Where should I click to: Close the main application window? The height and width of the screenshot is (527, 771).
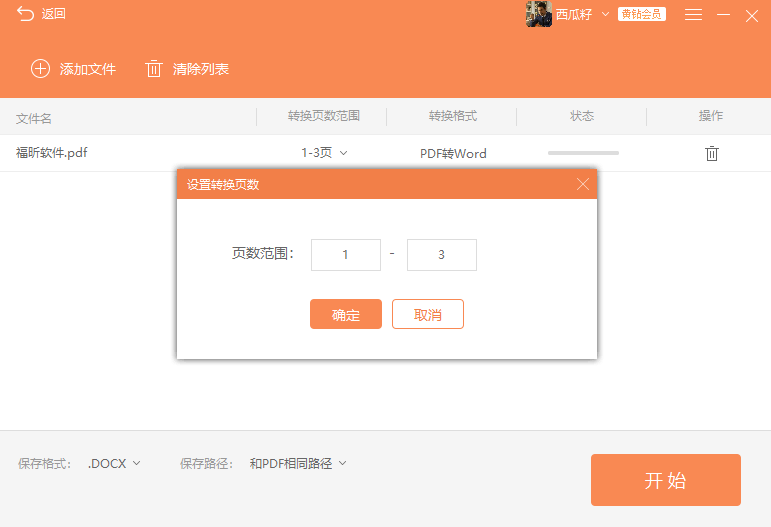coord(751,16)
